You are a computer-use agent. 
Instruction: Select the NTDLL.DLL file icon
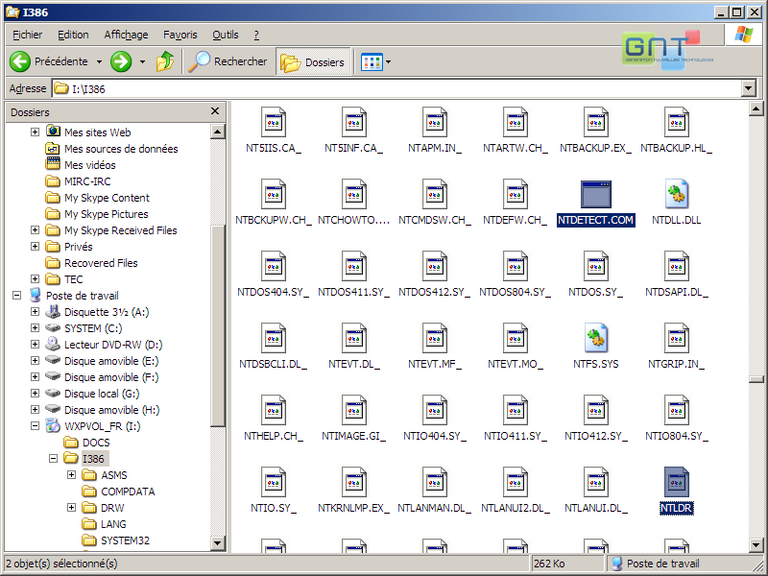pyautogui.click(x=676, y=194)
